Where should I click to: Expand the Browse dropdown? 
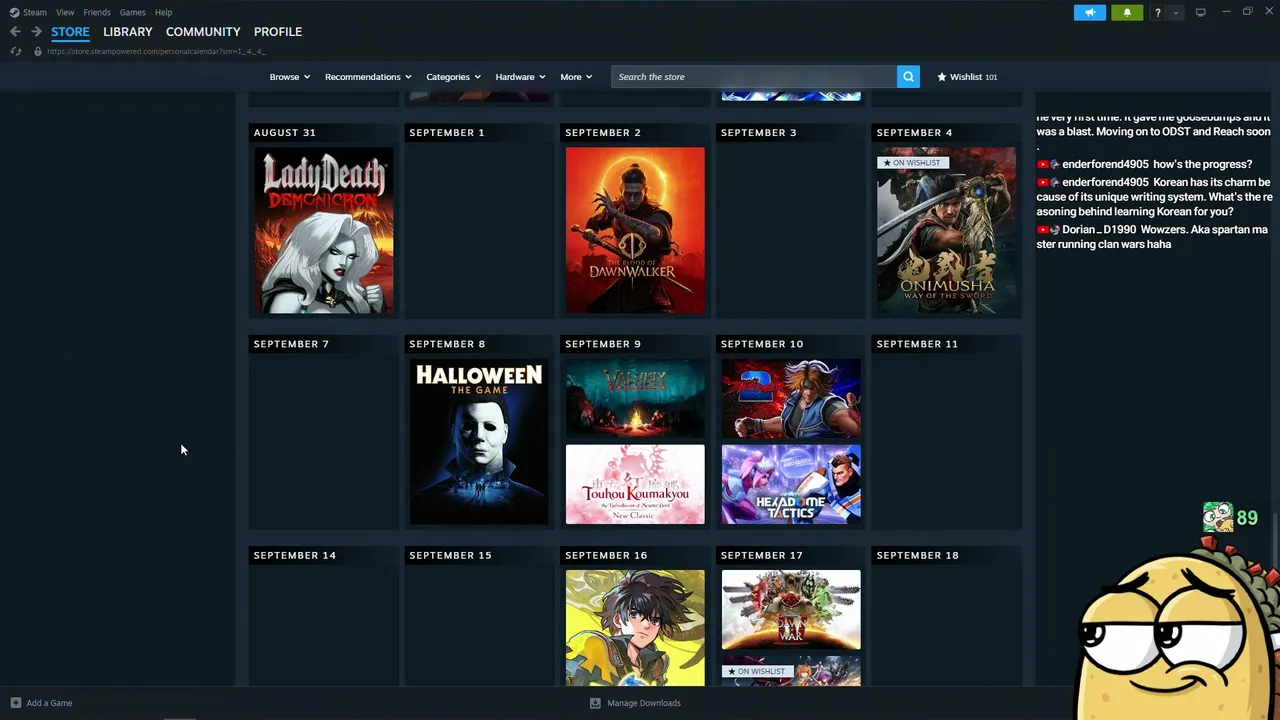(x=290, y=77)
